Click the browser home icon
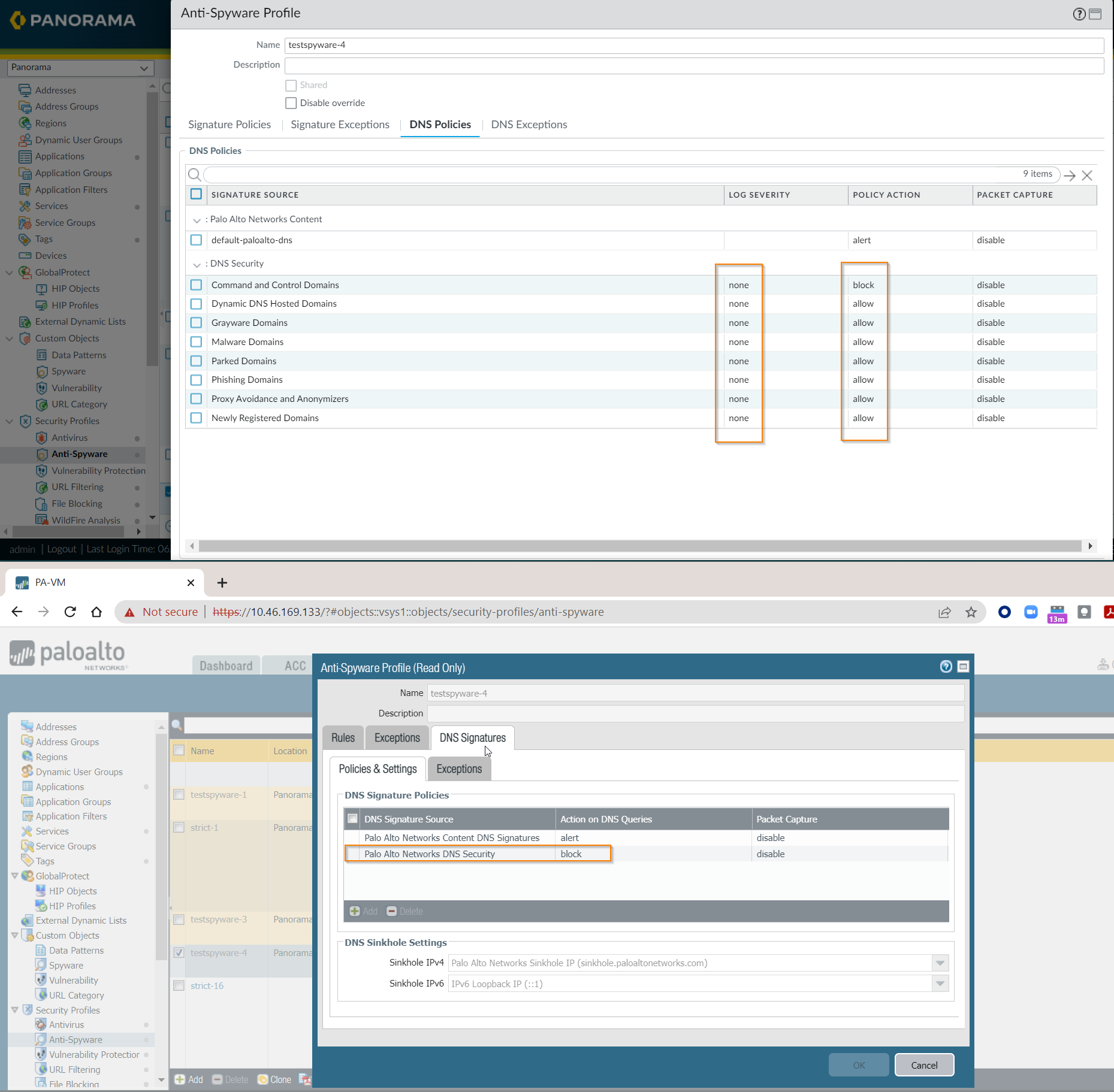The image size is (1114, 1092). tap(96, 612)
